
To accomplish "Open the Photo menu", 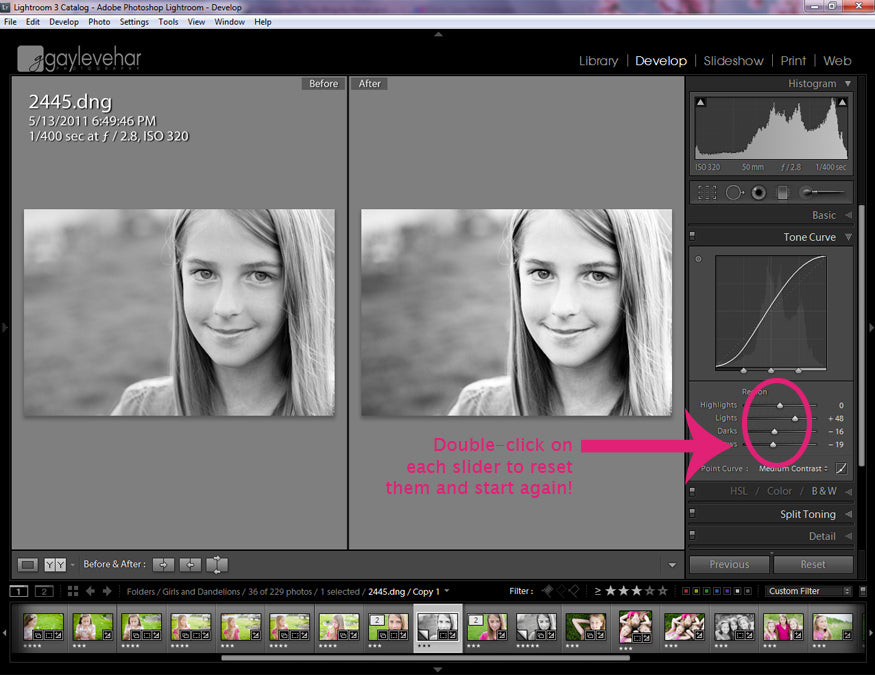I will (x=99, y=21).
